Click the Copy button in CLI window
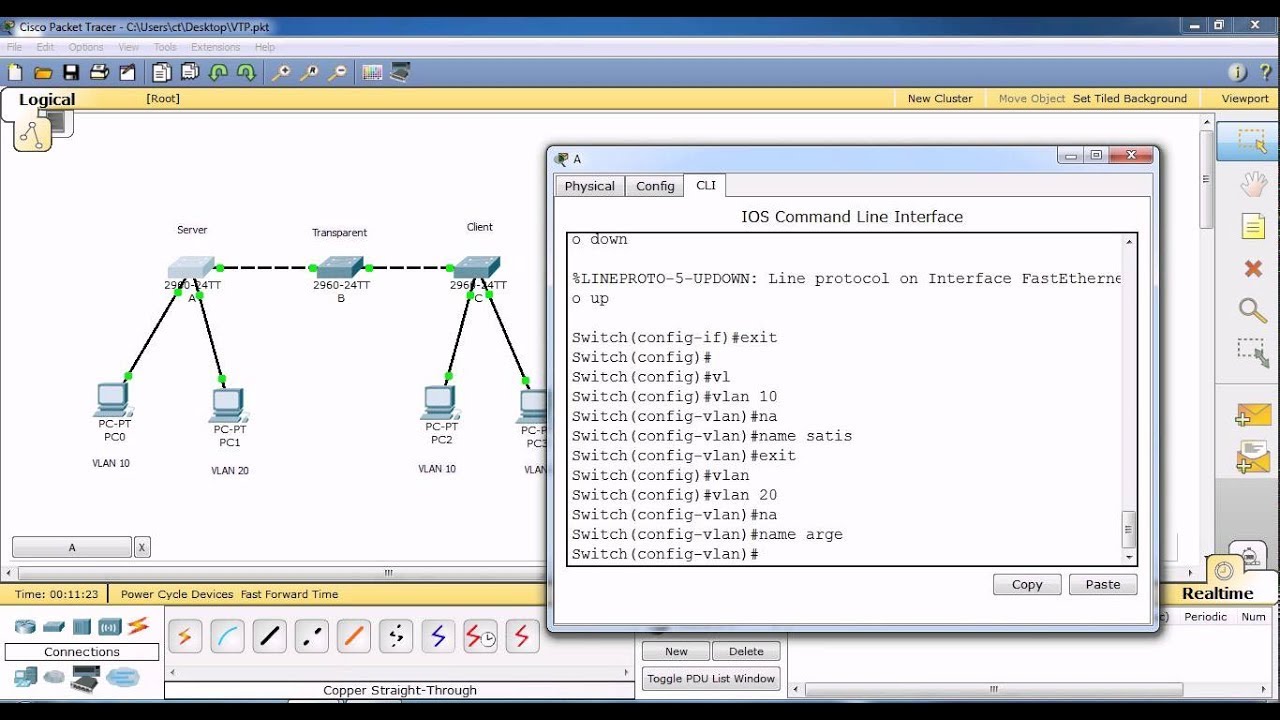The image size is (1280, 720). (1027, 585)
